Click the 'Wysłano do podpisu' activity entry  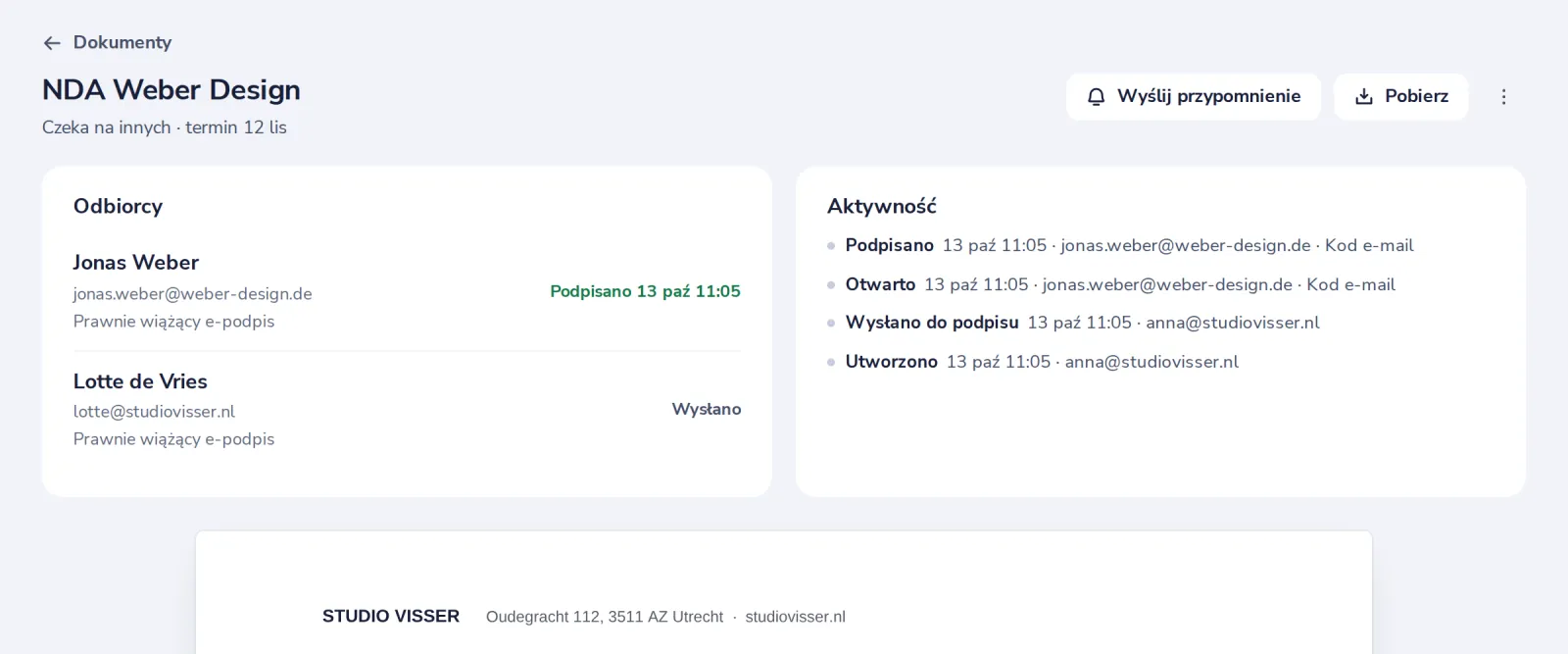[x=1073, y=323]
